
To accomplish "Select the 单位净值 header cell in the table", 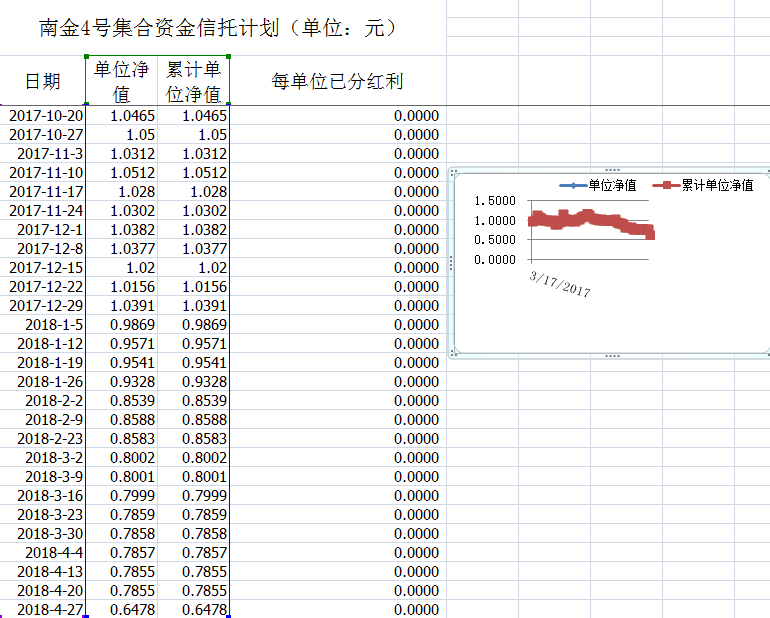I will [121, 81].
